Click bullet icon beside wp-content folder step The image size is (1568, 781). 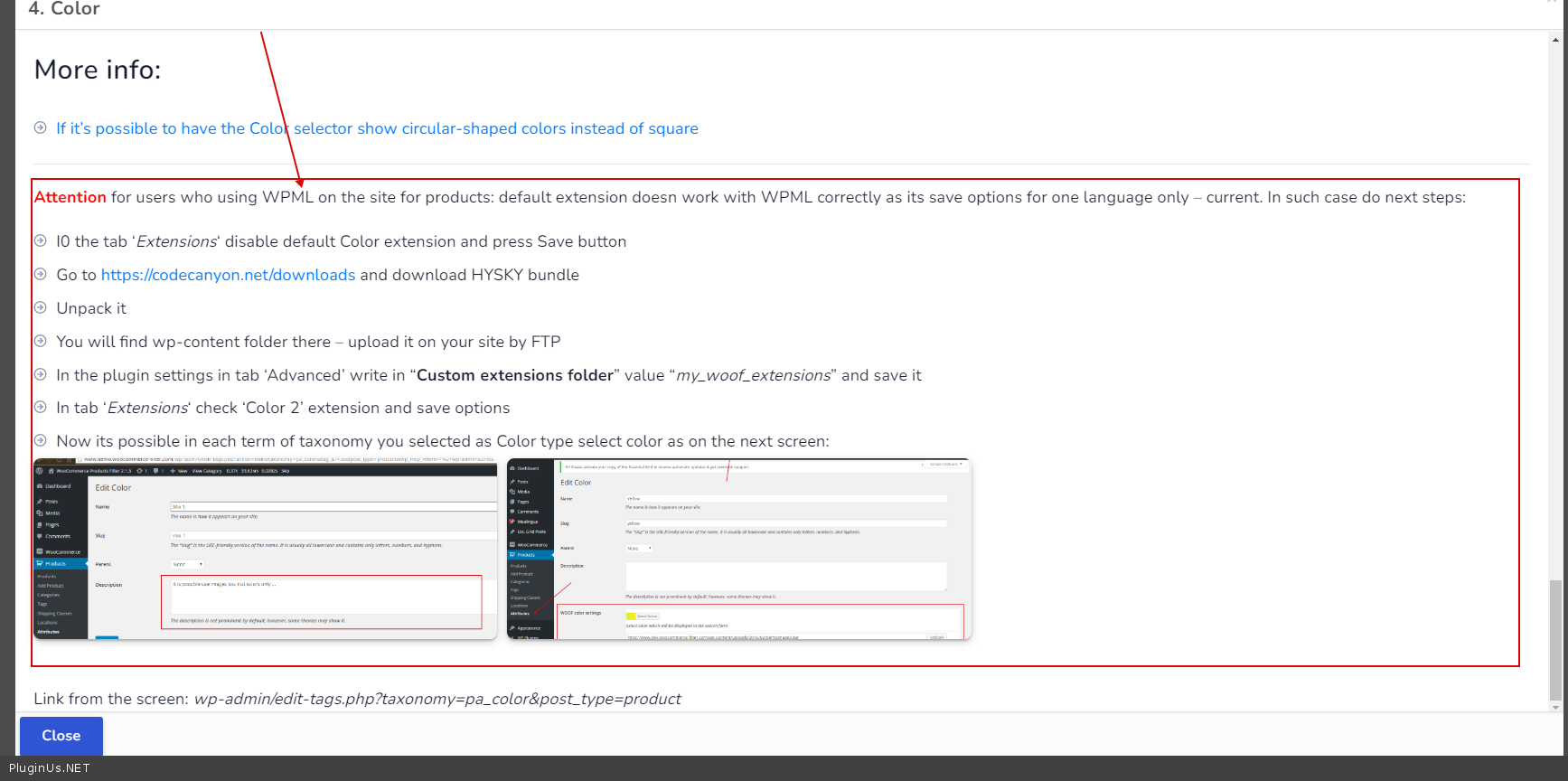coord(40,341)
